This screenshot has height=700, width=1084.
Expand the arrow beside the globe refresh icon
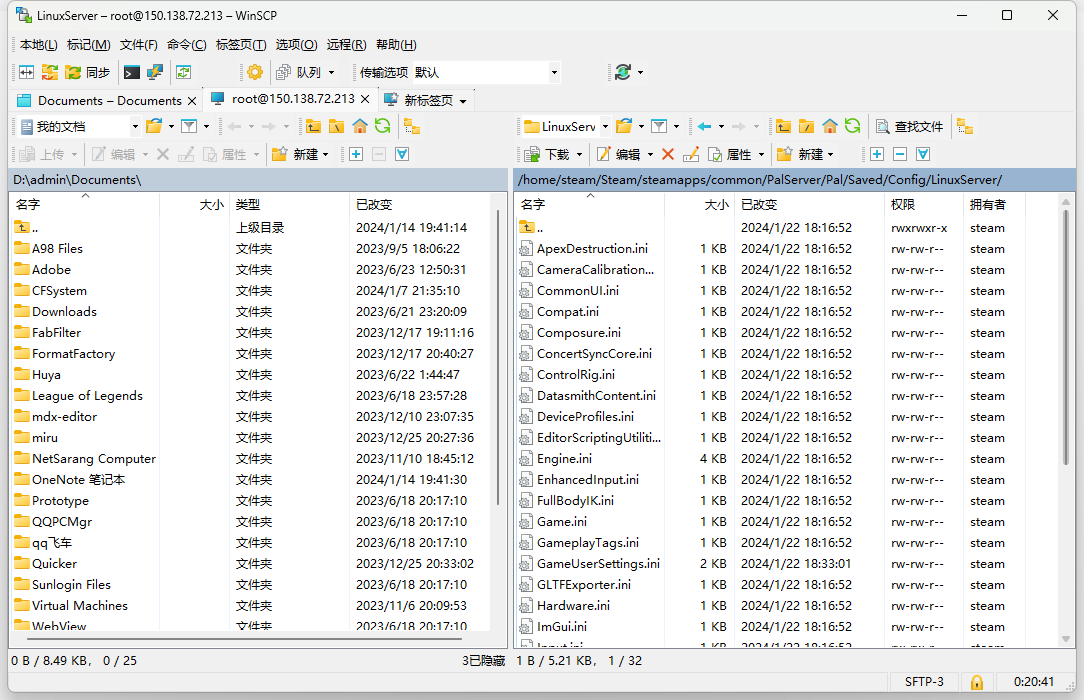coord(640,73)
